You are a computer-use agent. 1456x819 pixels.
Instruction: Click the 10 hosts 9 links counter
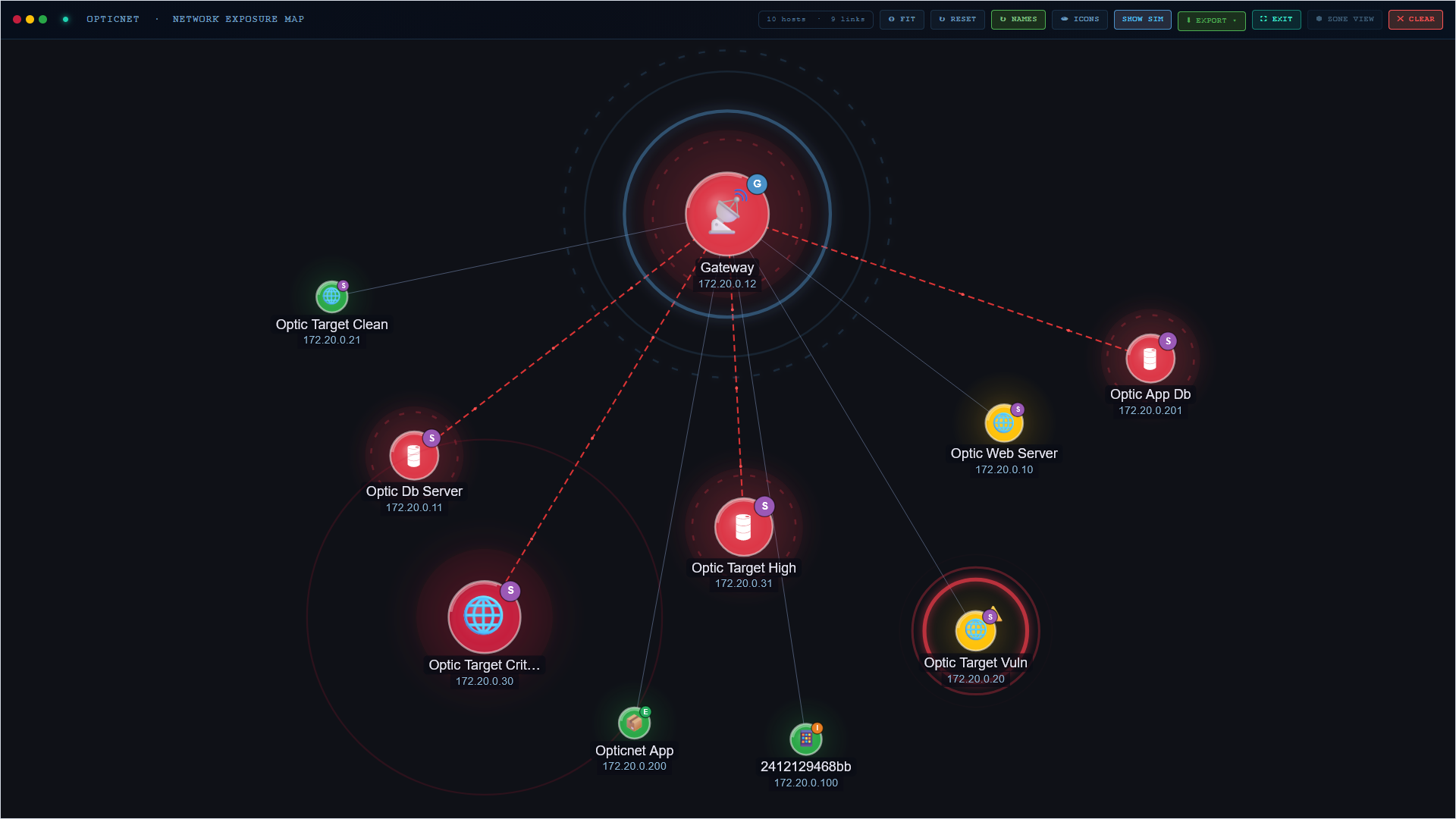click(x=815, y=20)
